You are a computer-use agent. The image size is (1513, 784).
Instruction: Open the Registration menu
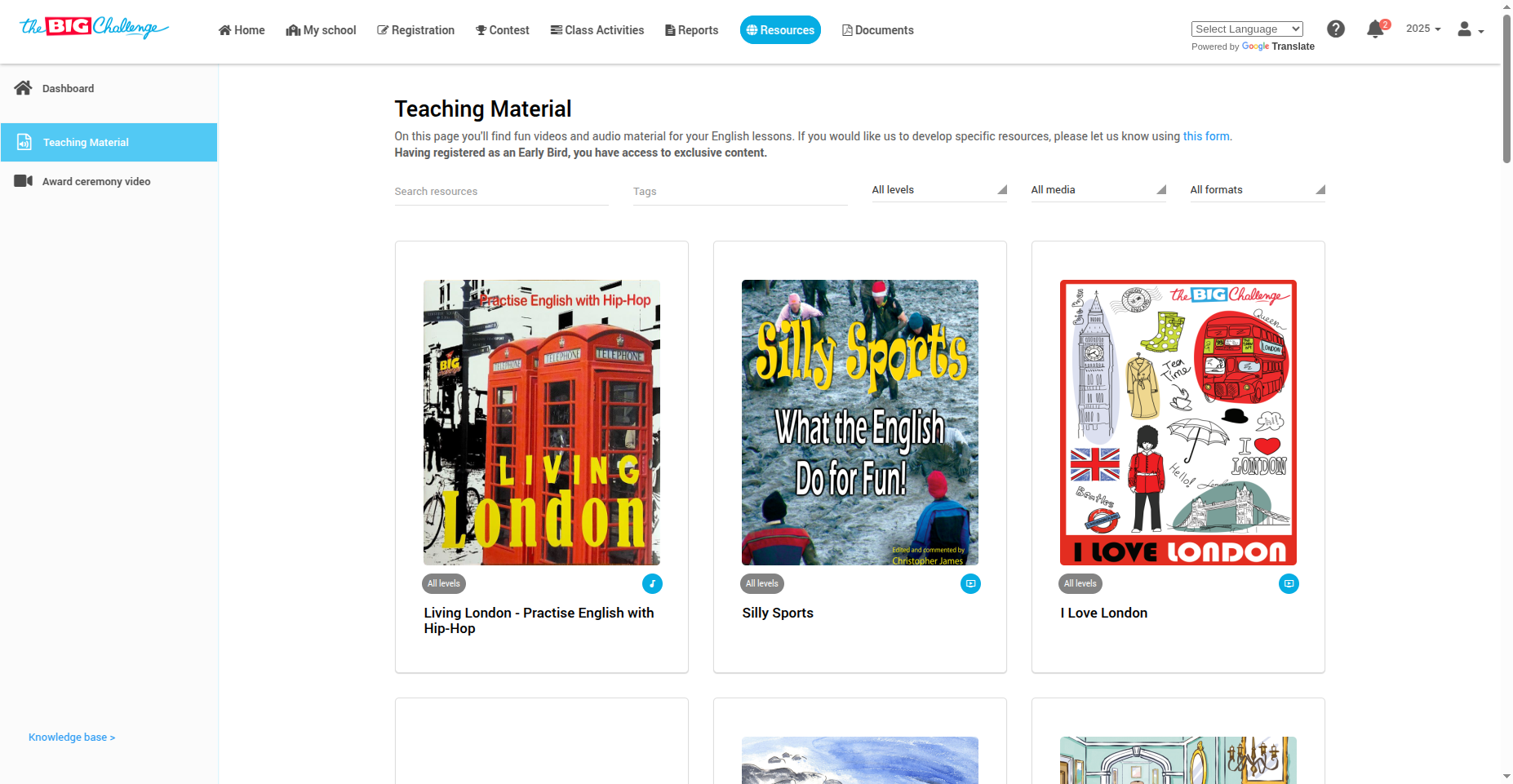click(416, 30)
